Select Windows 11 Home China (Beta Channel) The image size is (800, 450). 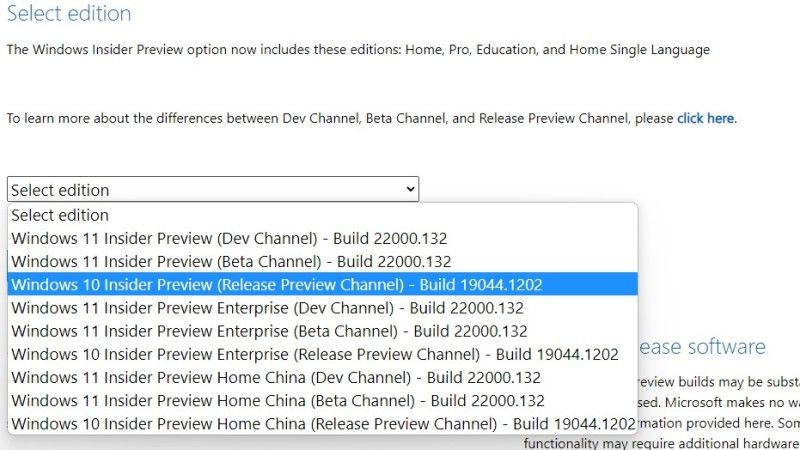322,401
